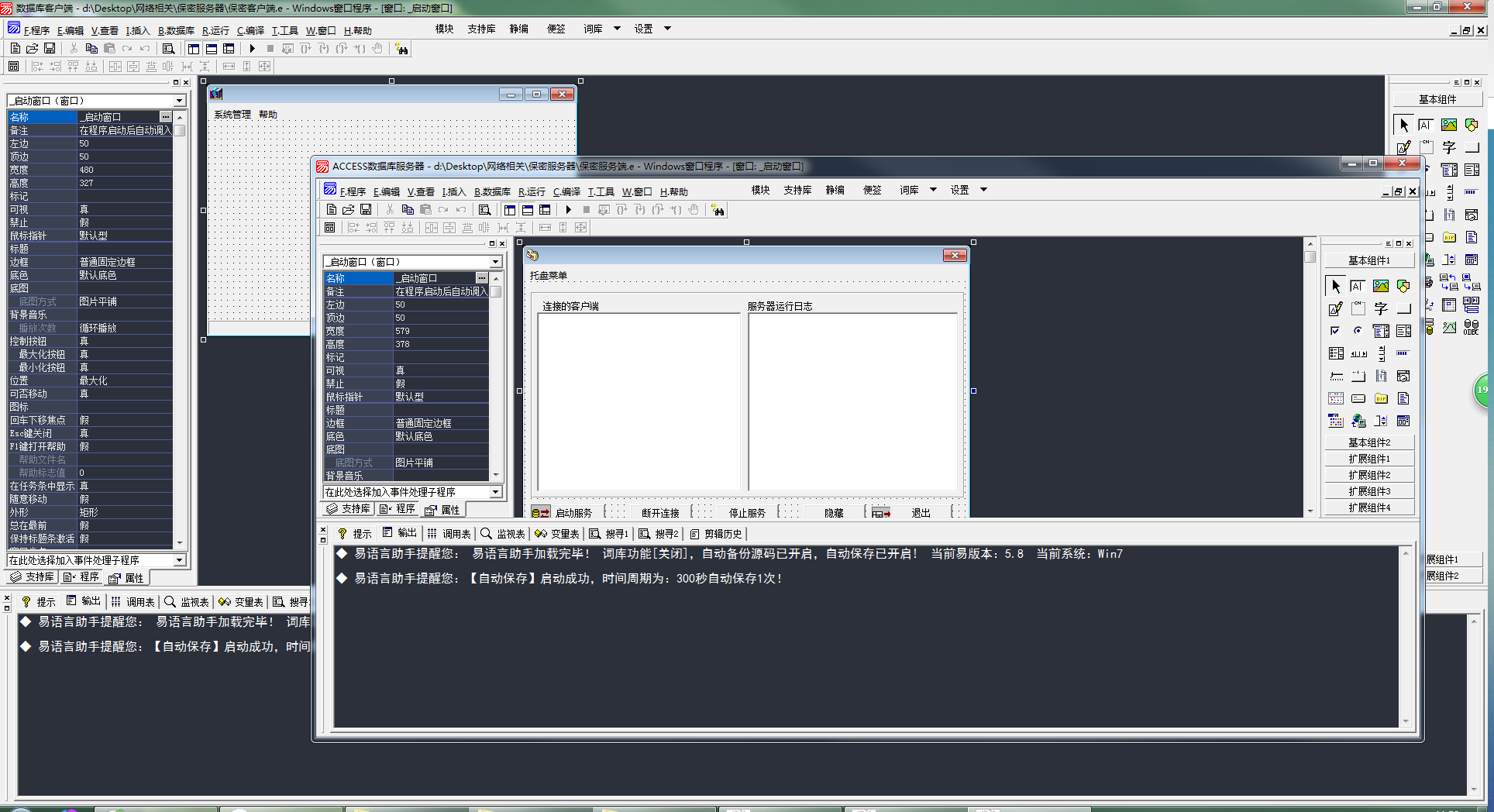Open event handler dropdown in client properties panel
Screen dimensions: 1494x812
pos(180,560)
